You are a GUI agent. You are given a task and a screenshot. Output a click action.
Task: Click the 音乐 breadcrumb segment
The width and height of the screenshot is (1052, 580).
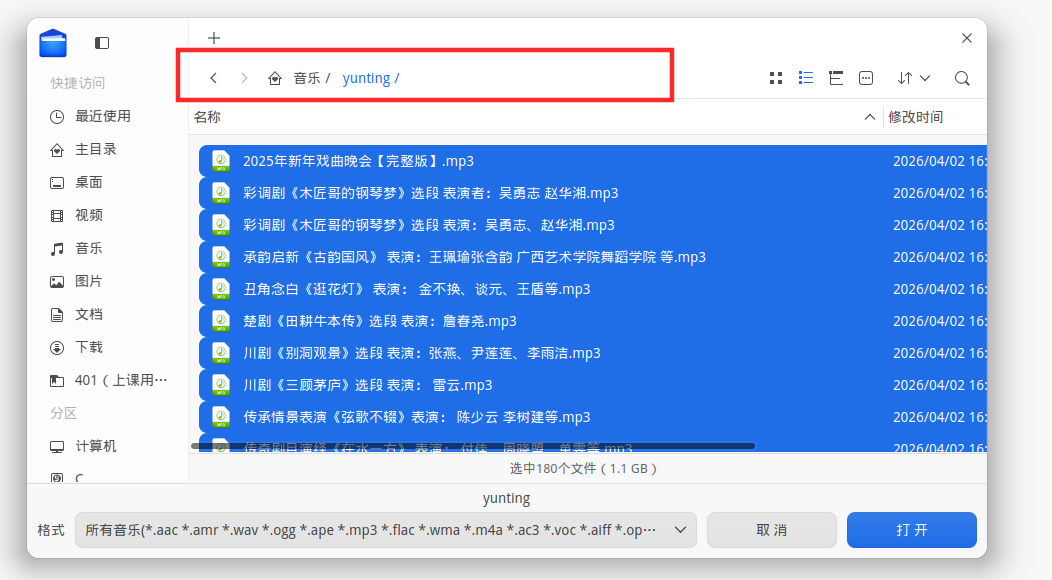(307, 79)
